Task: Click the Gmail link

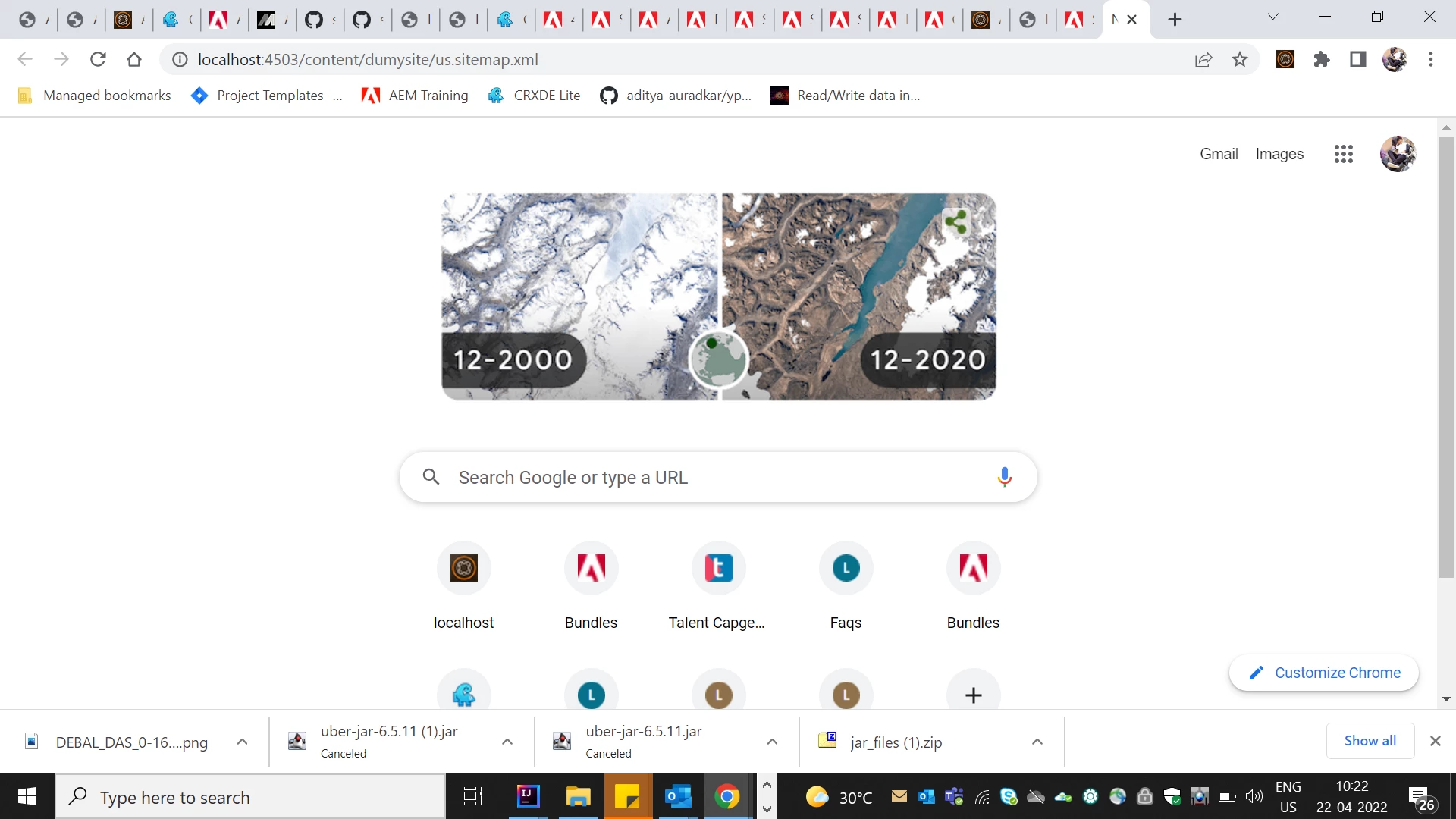Action: coord(1218,154)
